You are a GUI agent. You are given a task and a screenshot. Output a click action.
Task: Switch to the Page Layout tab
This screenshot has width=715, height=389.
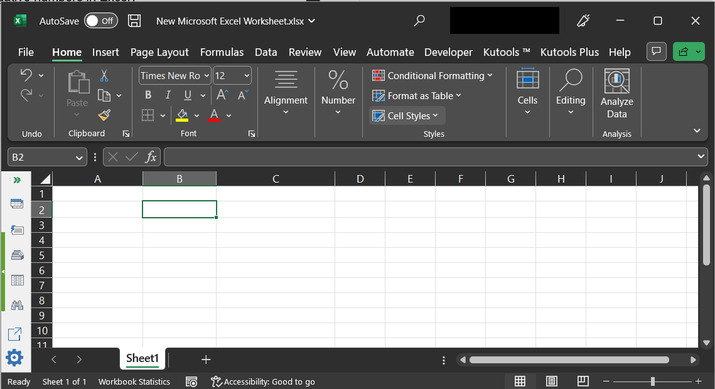(x=159, y=52)
